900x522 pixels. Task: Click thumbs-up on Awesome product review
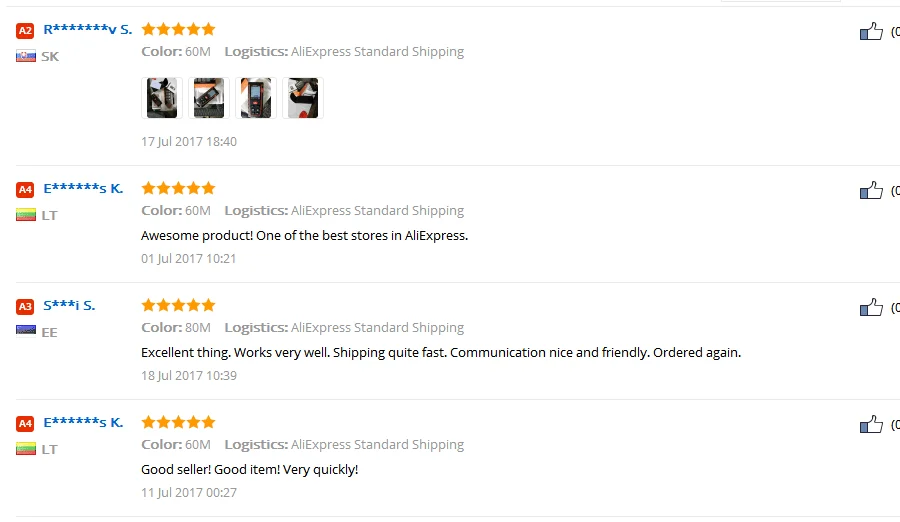(x=871, y=190)
